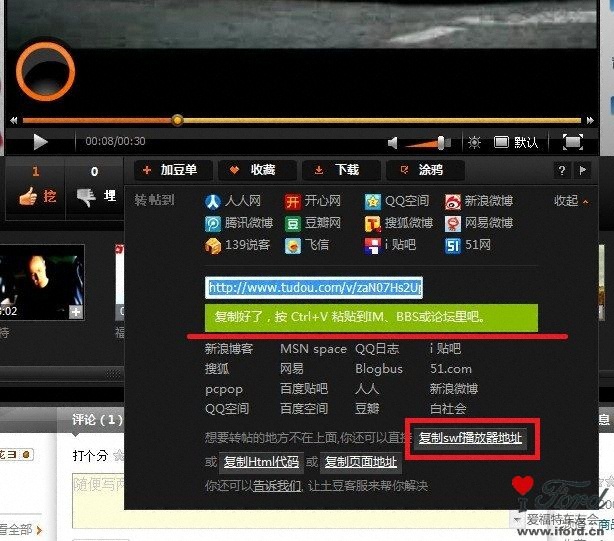
Task: Toggle the 默认 screen size option
Action: point(516,142)
